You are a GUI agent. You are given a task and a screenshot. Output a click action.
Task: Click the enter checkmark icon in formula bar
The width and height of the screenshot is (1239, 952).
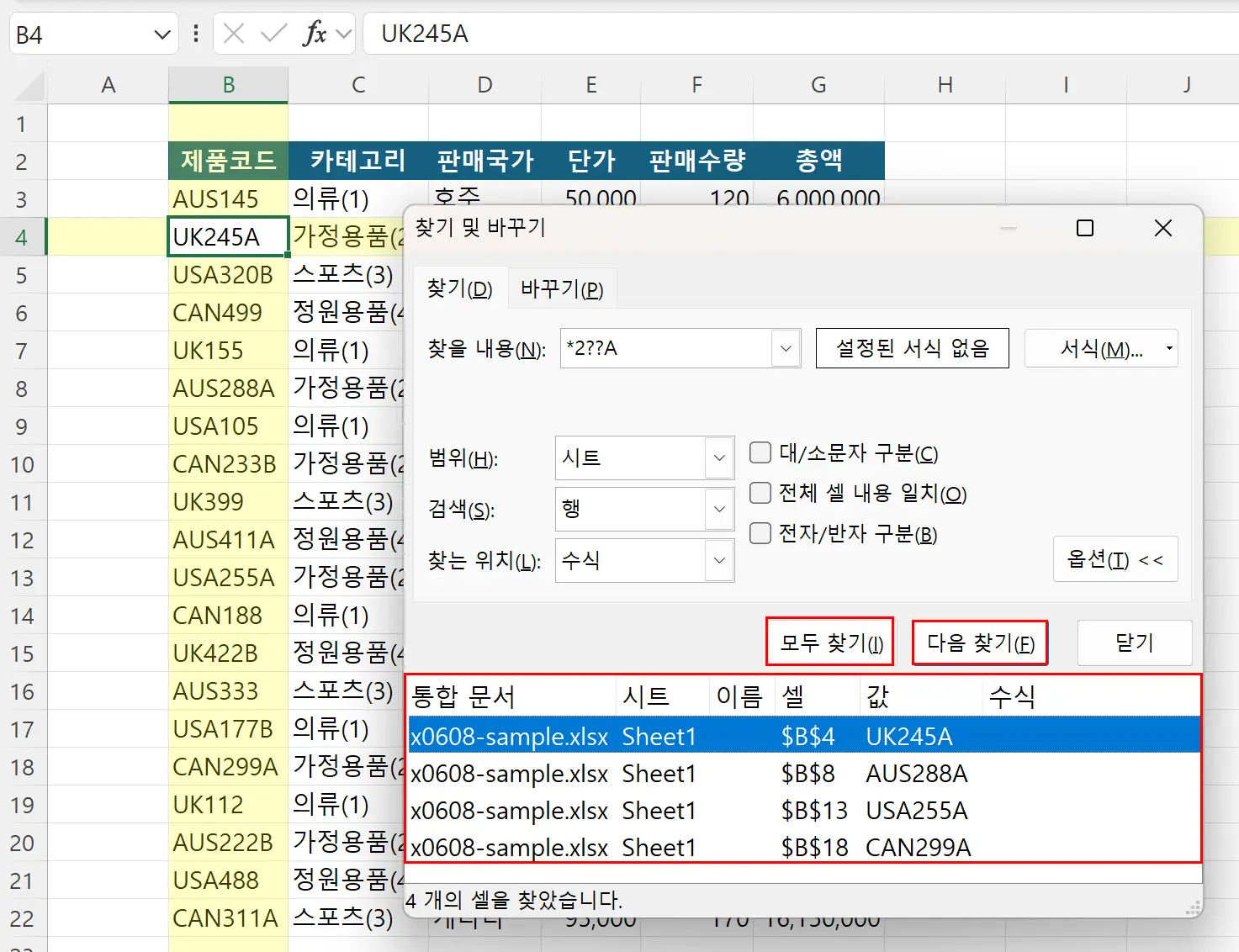[x=271, y=34]
